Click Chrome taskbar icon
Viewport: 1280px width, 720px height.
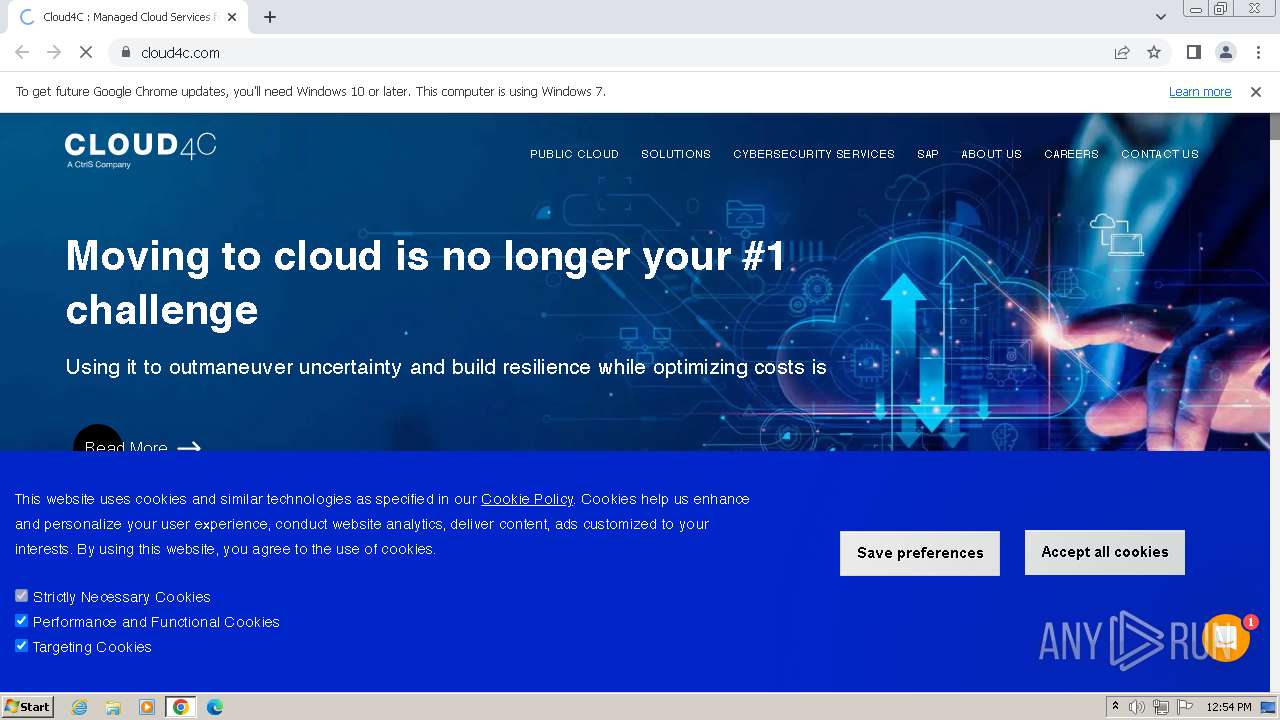coord(181,707)
